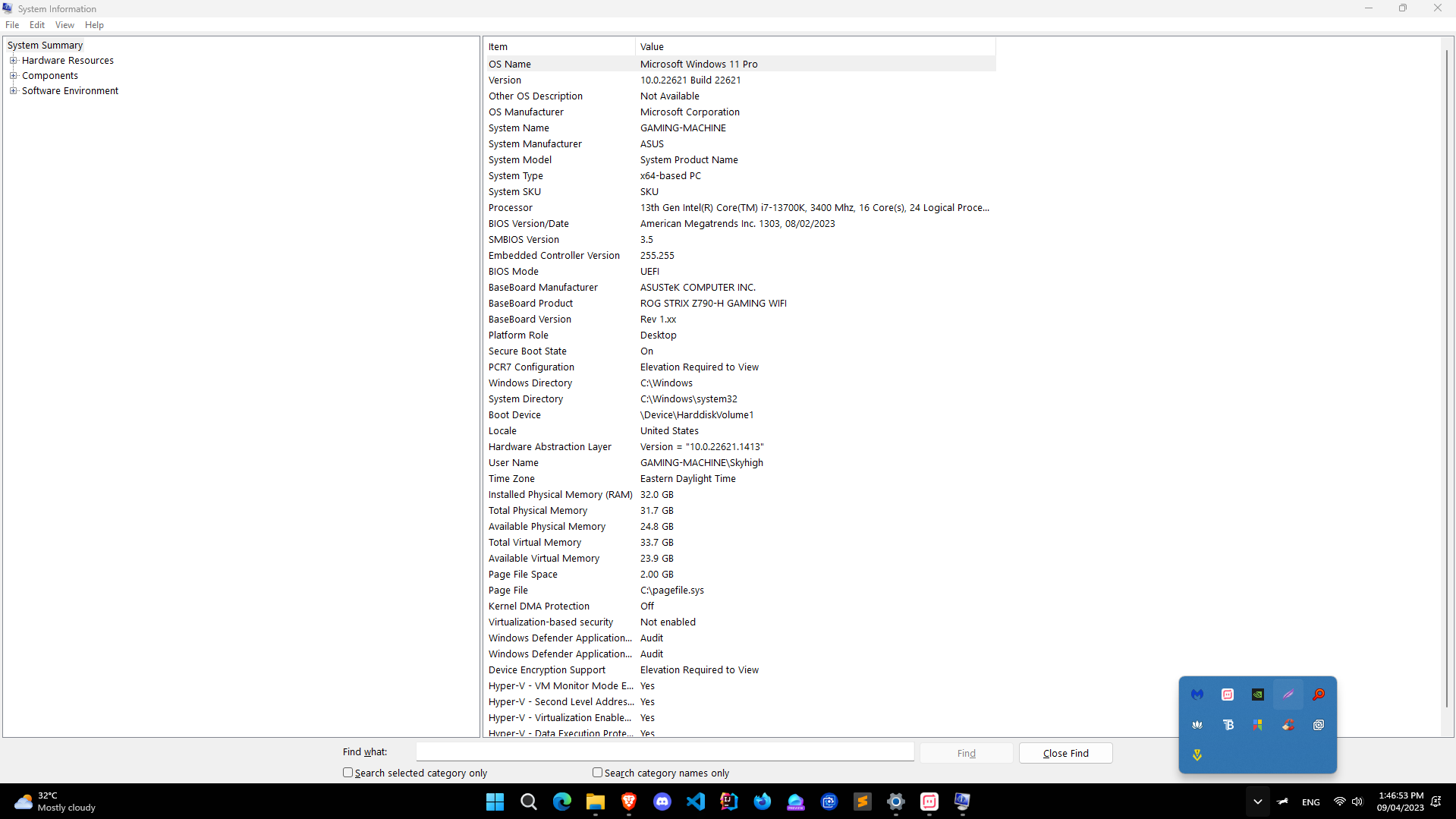Select the BaseBoard Product row
The image size is (1456, 819).
coord(741,304)
